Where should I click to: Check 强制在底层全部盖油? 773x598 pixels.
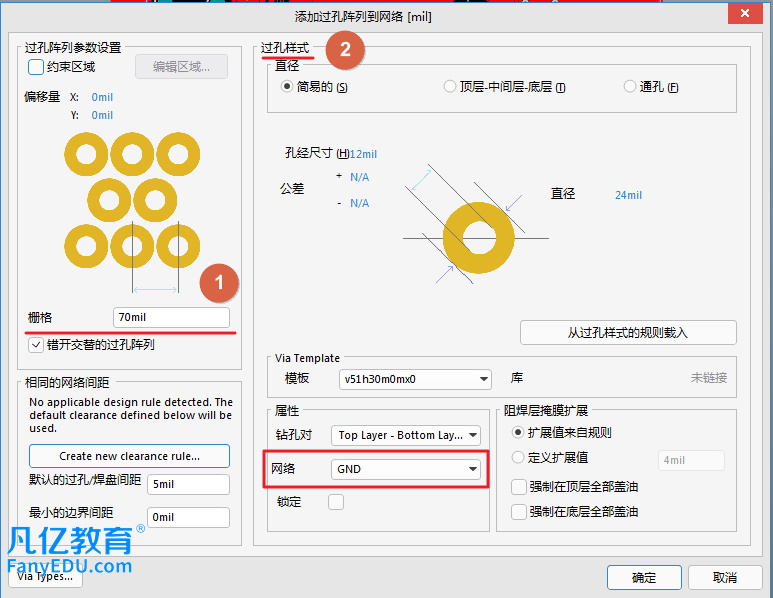coord(519,512)
